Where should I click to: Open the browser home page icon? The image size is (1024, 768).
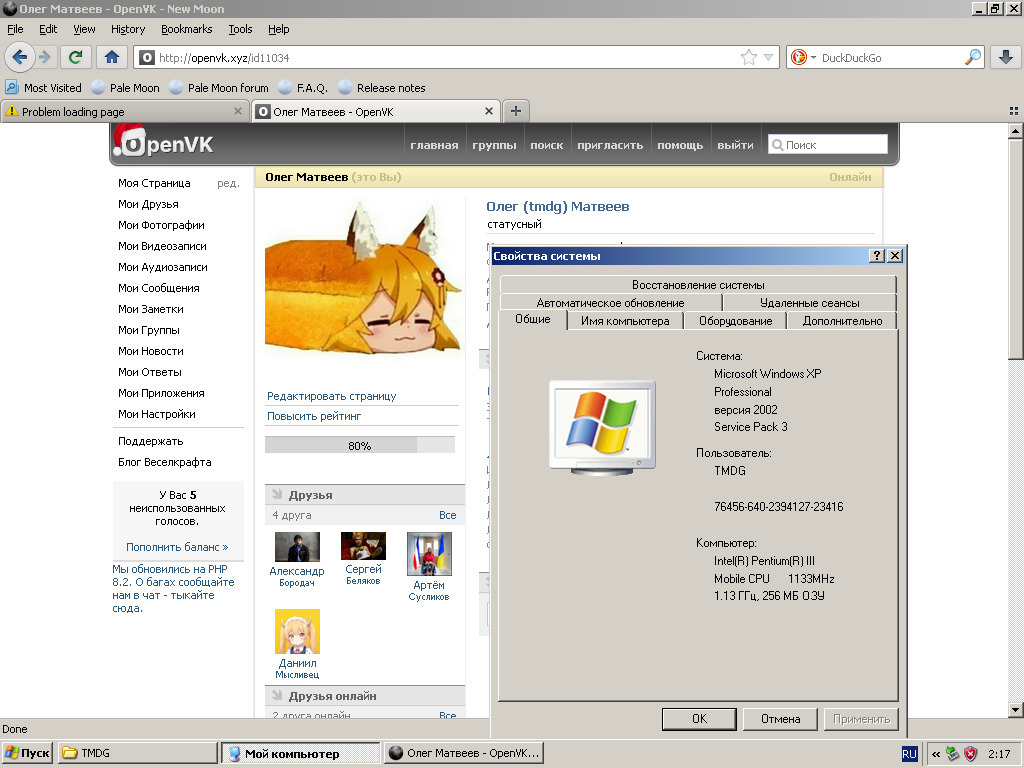tap(112, 57)
